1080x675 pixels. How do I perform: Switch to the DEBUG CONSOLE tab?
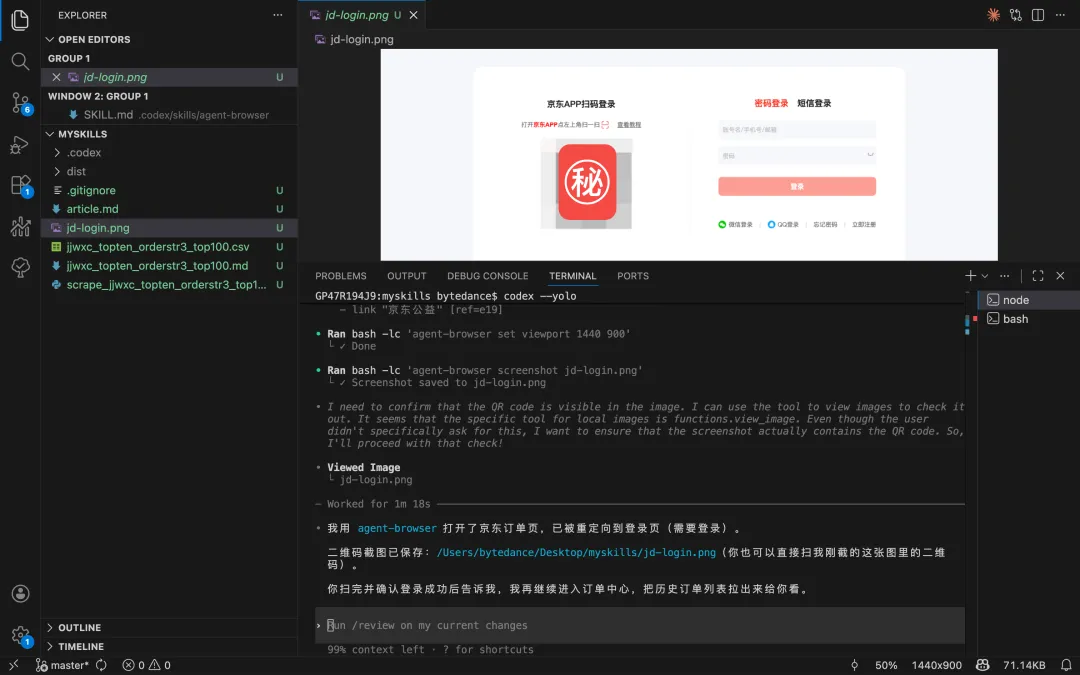487,276
